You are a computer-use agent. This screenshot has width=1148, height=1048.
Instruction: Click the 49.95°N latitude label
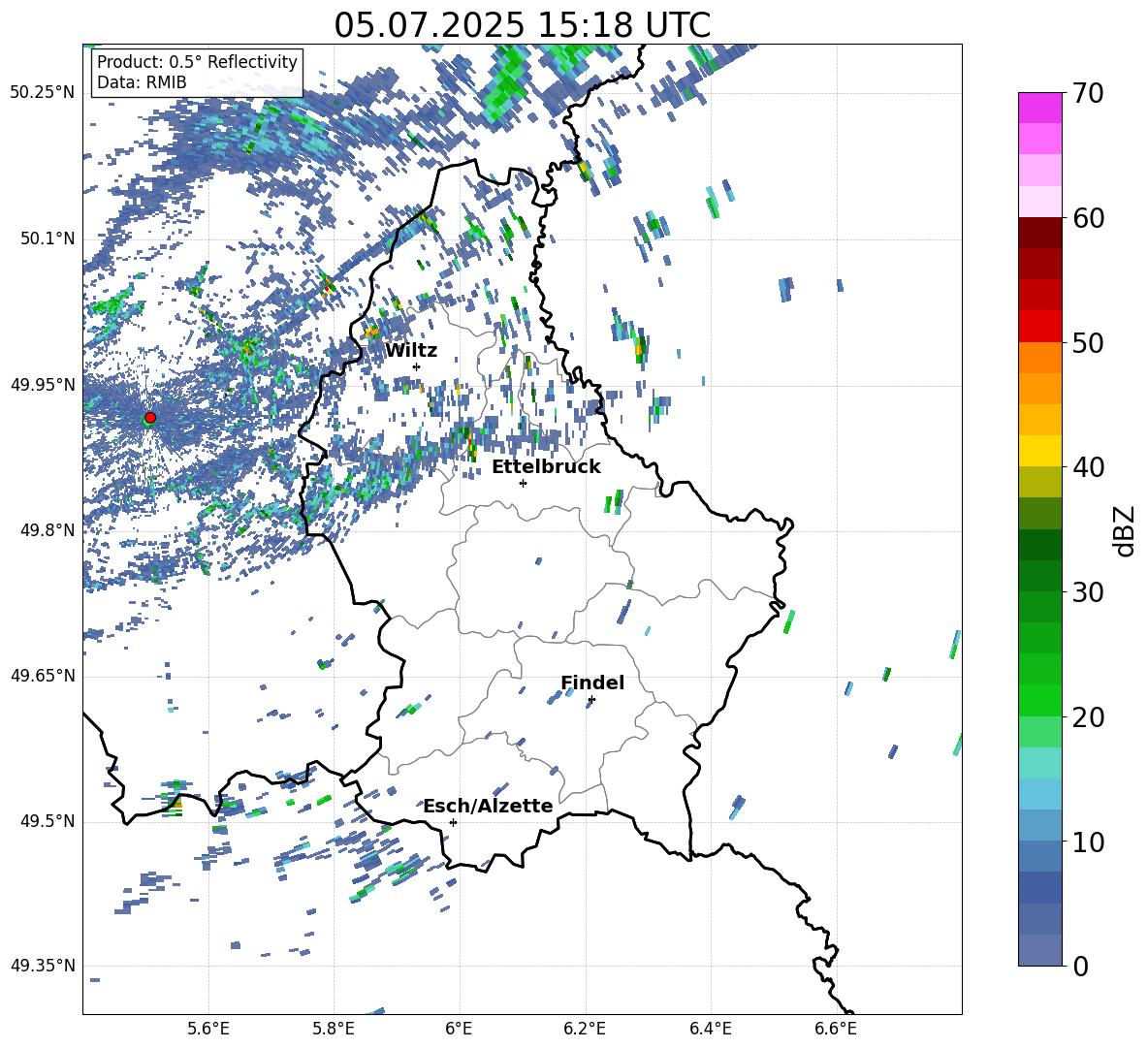[43, 385]
